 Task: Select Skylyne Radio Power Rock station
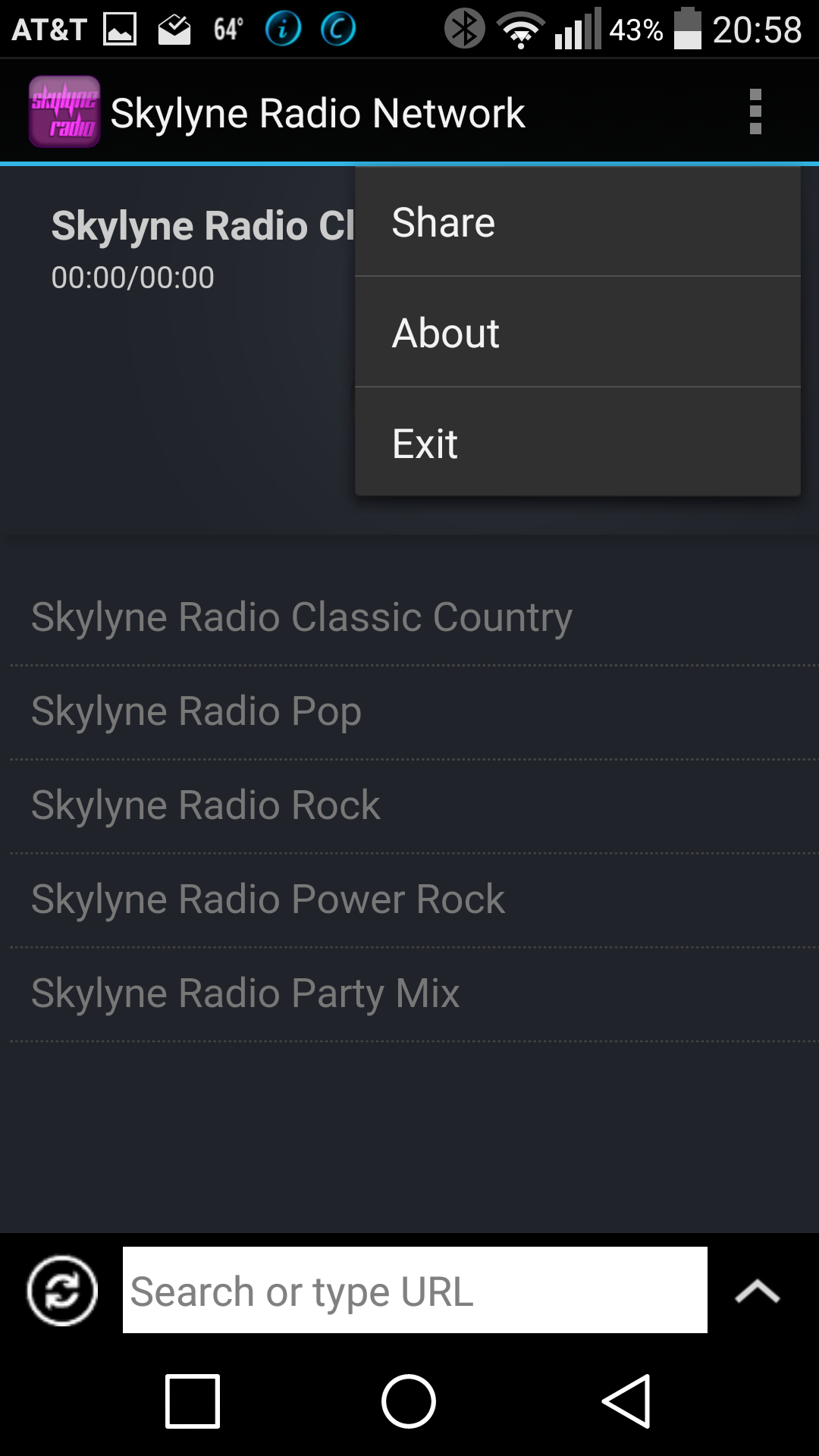click(268, 898)
